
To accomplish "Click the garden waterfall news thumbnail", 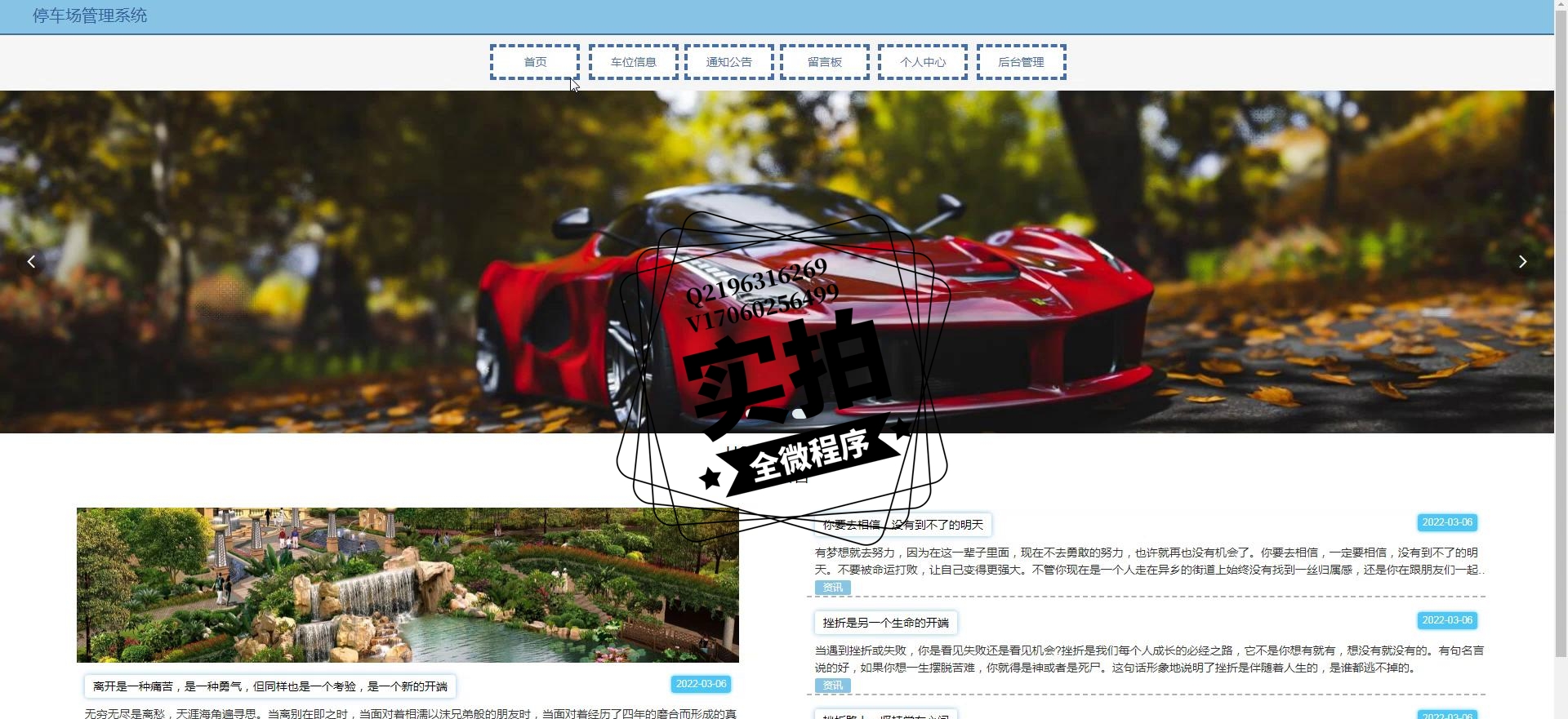I will (408, 585).
